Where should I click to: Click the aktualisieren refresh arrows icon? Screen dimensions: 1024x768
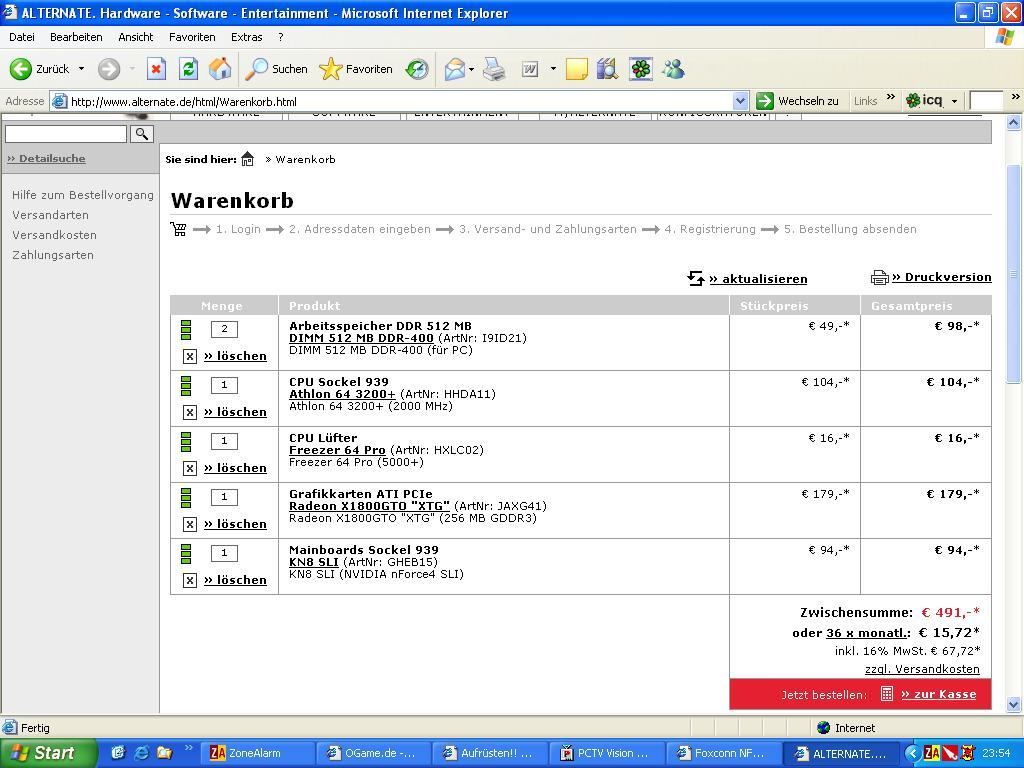(x=696, y=278)
